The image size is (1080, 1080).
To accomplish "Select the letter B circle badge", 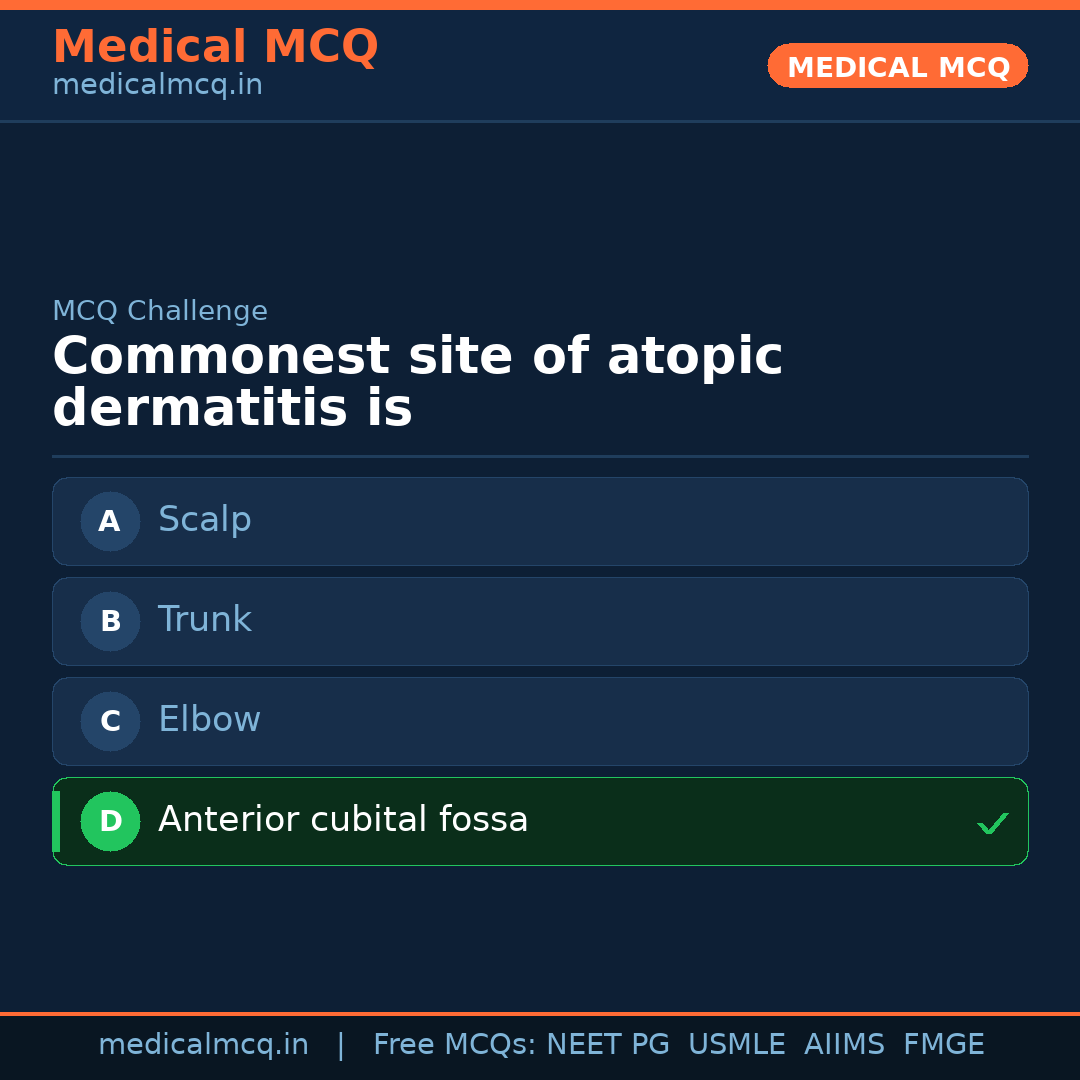I will click(x=110, y=621).
